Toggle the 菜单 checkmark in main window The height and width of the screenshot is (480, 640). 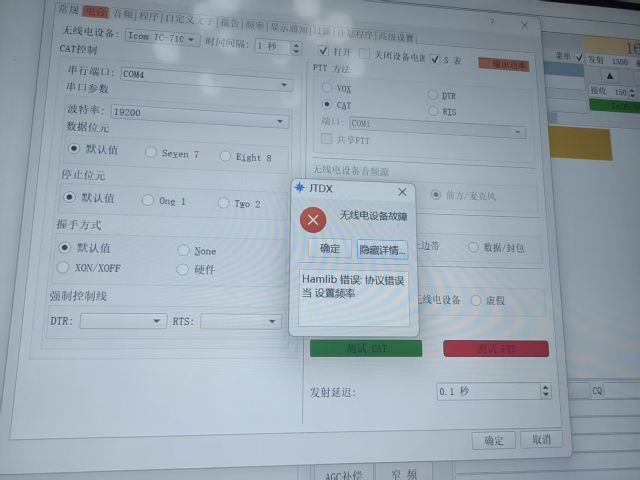coord(579,58)
